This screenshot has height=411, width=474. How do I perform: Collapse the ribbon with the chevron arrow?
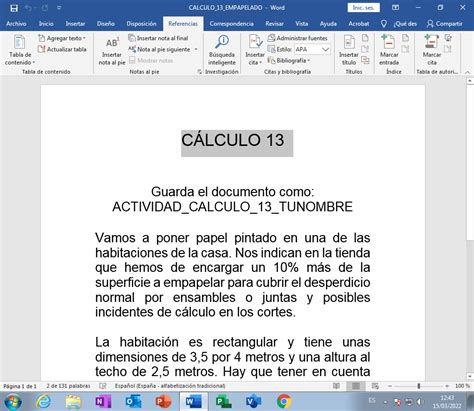click(467, 72)
